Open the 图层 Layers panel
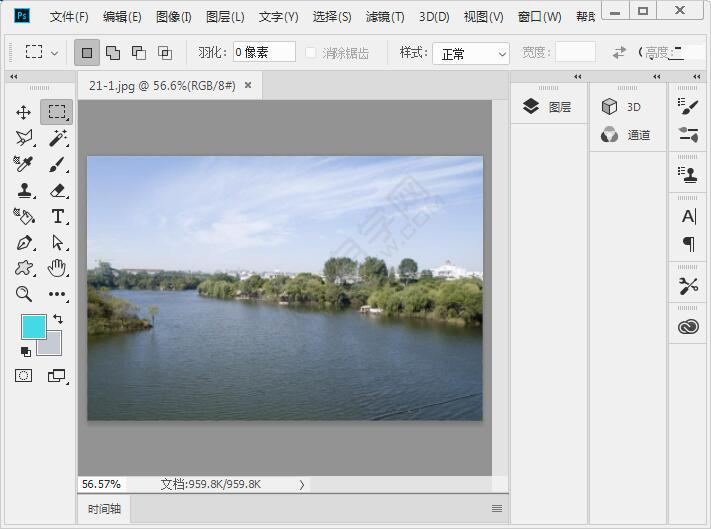This screenshot has height=529, width=711. point(547,107)
